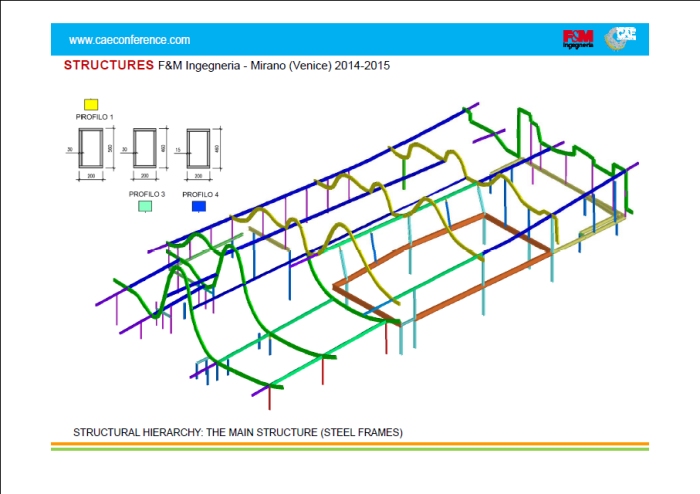700x494 pixels.
Task: Click the red vertical column under green arch
Action: (324, 371)
